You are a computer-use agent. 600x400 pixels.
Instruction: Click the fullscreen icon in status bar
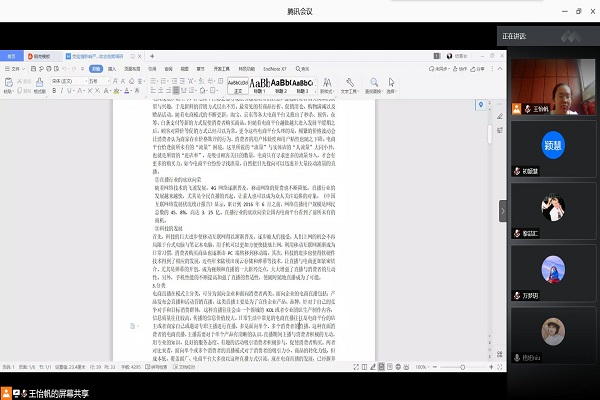tap(356, 367)
